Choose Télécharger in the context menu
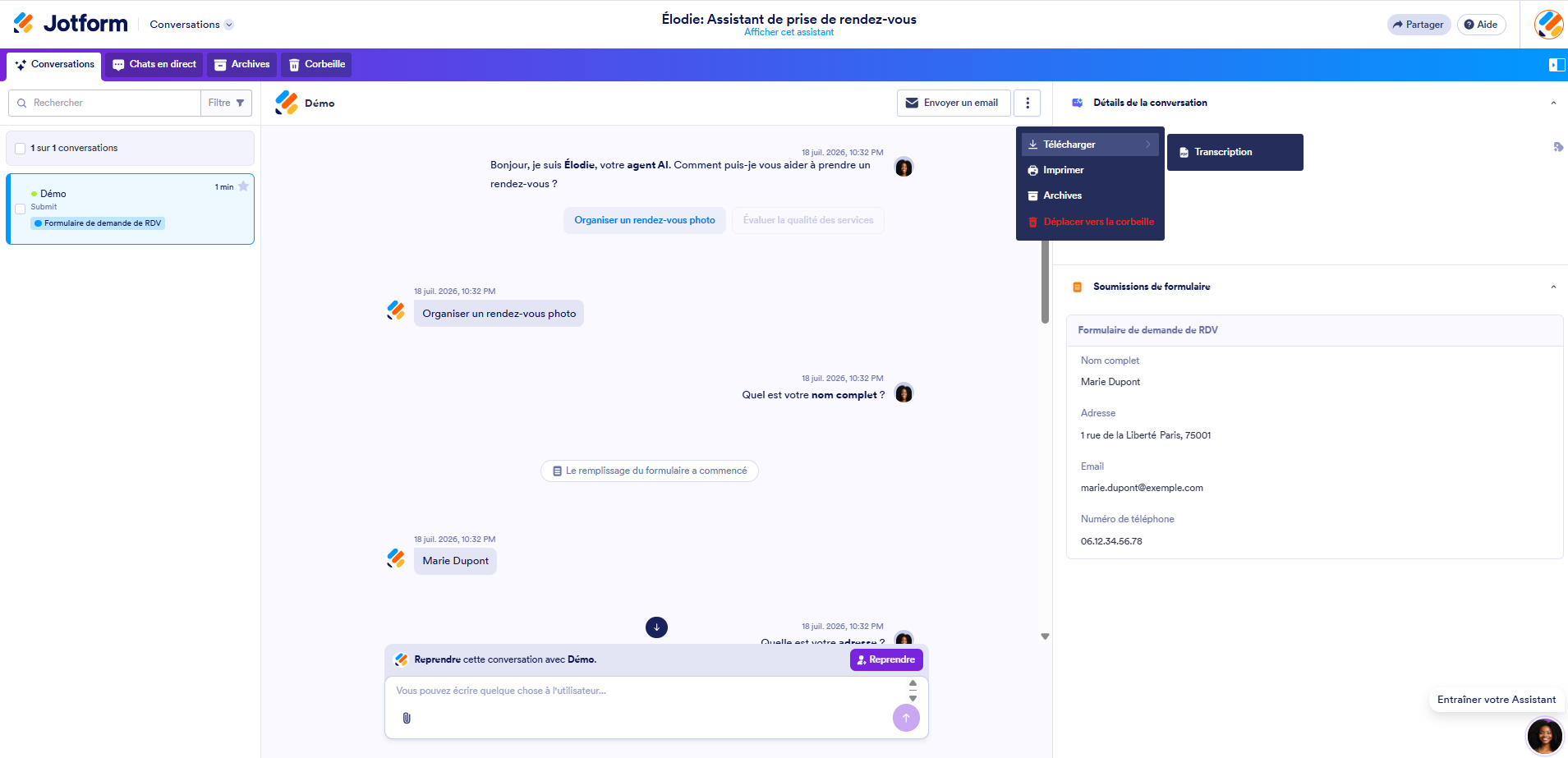The width and height of the screenshot is (1568, 758). [1090, 145]
